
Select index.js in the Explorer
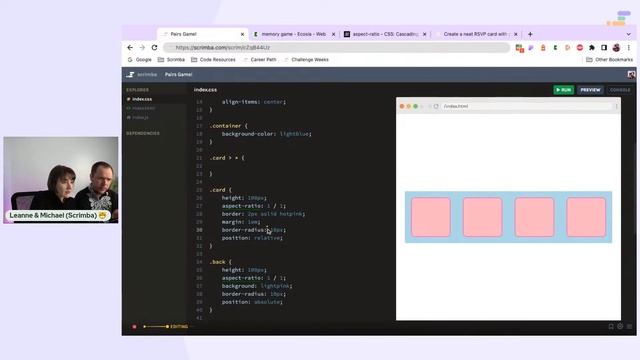(140, 117)
